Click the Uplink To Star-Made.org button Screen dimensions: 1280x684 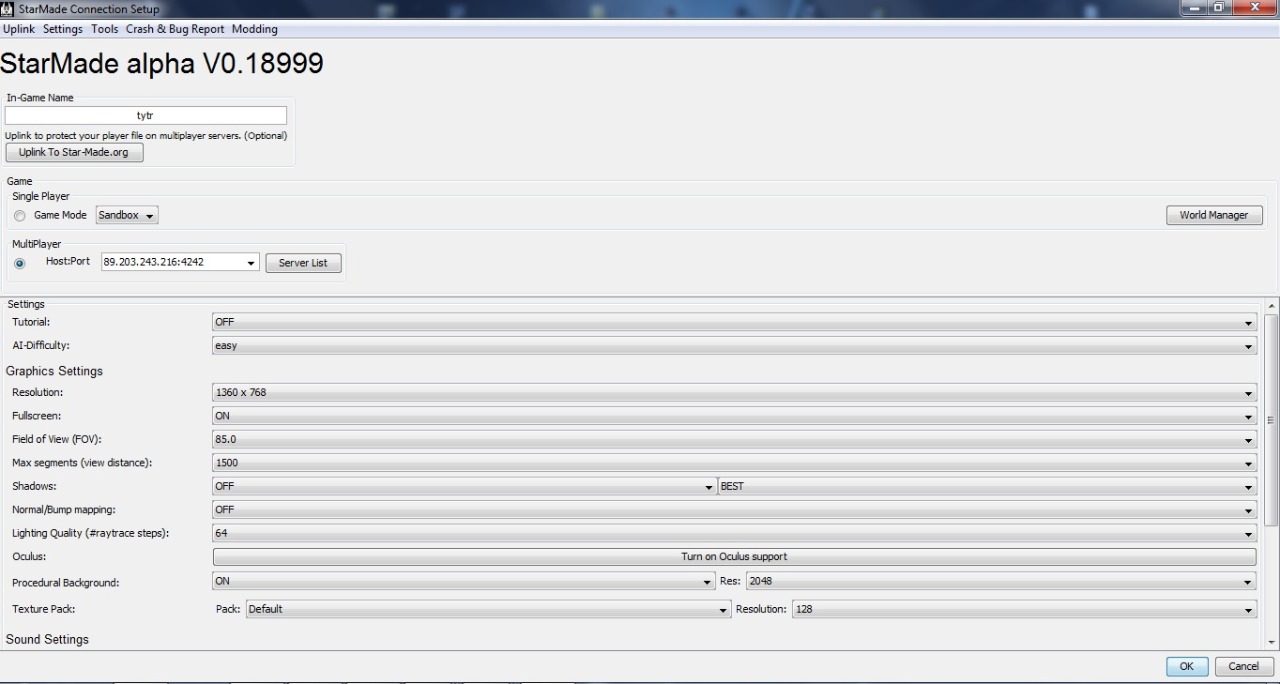74,153
